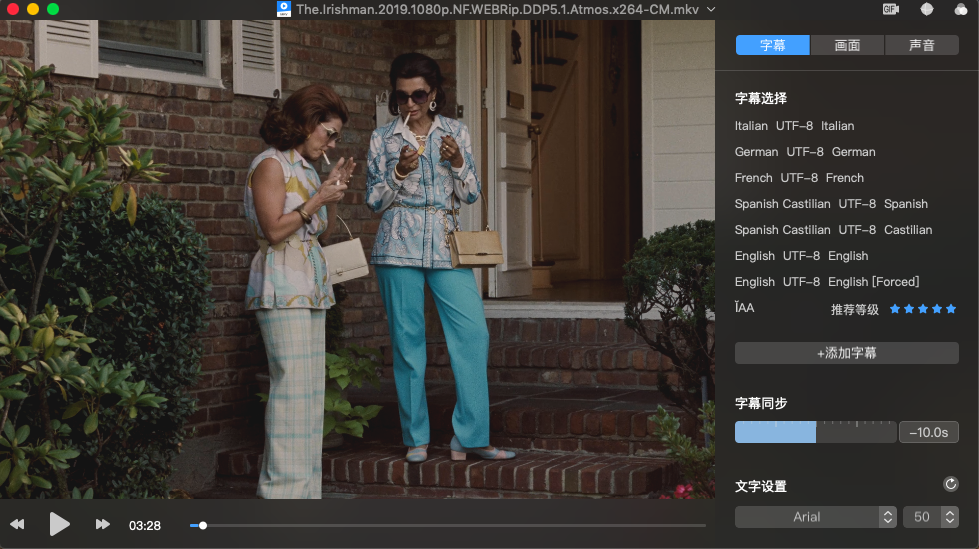Select the 字幕 tab
The image size is (979, 549).
coord(772,45)
